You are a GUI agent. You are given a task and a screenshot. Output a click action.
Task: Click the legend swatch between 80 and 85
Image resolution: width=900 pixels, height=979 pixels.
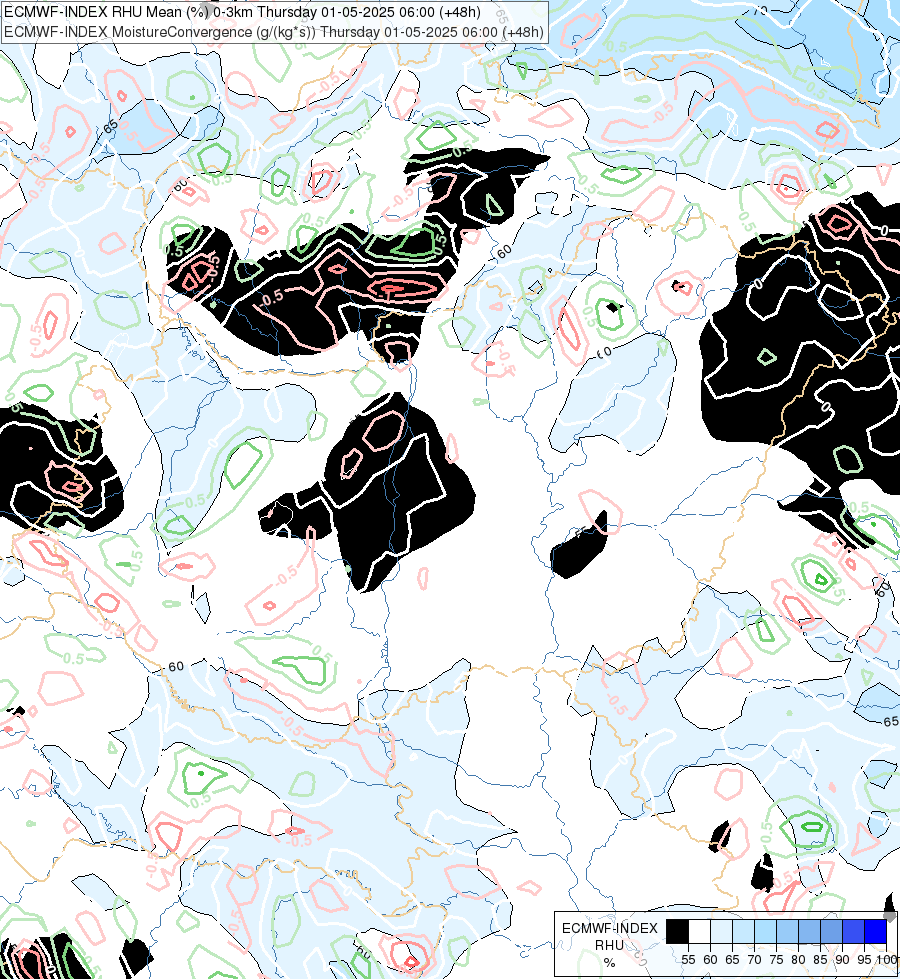click(x=809, y=932)
